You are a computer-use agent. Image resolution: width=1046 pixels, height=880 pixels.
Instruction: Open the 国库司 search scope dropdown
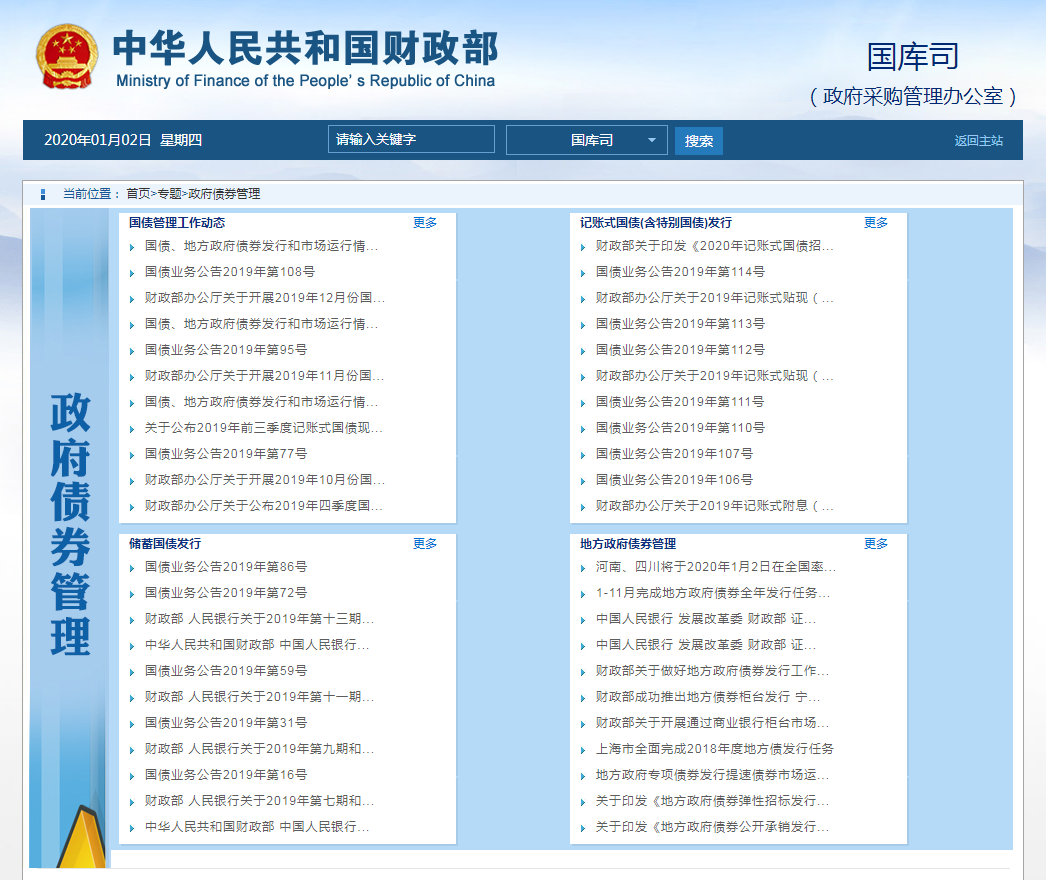pyautogui.click(x=586, y=140)
